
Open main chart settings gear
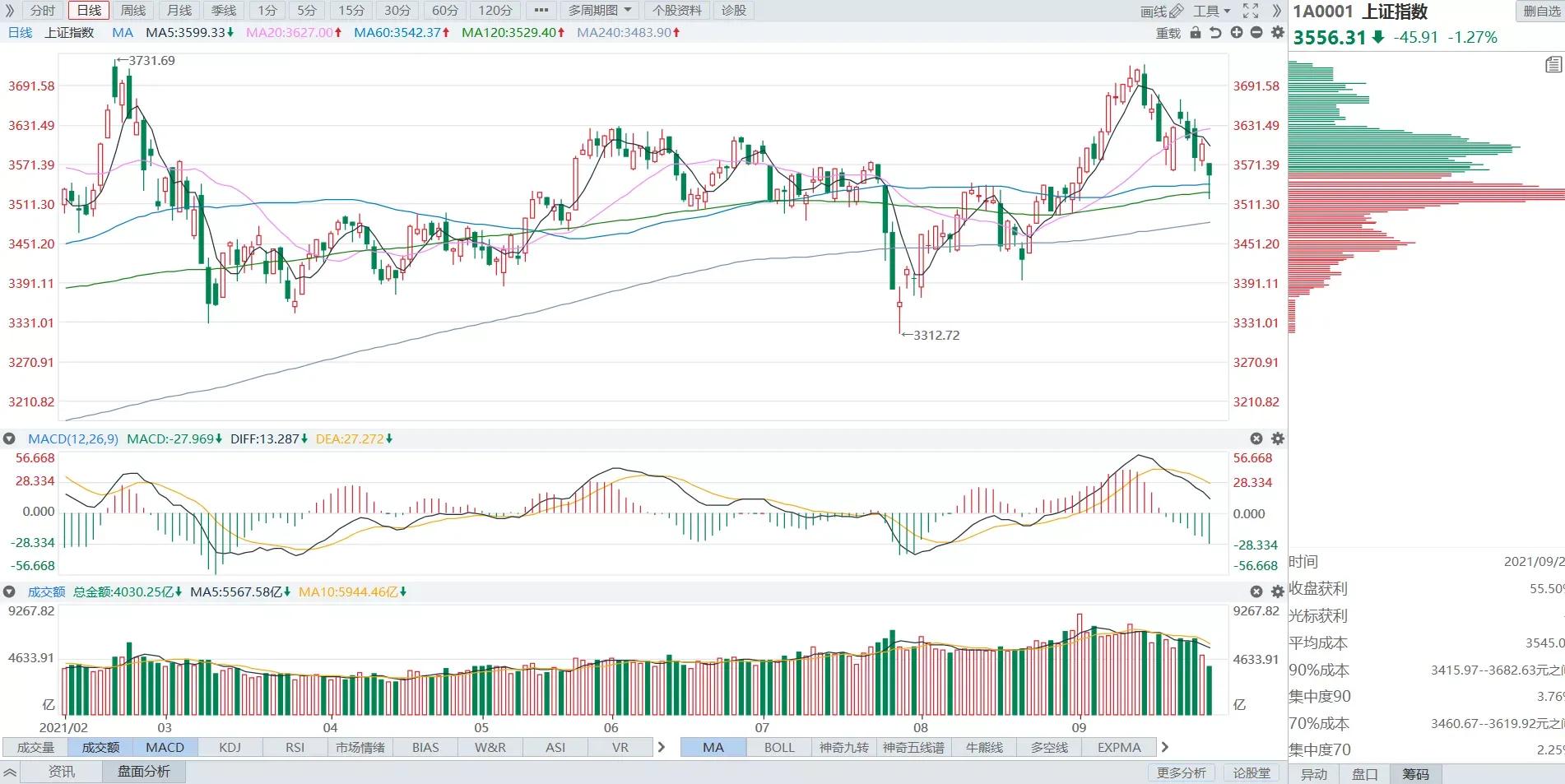coord(1277,33)
